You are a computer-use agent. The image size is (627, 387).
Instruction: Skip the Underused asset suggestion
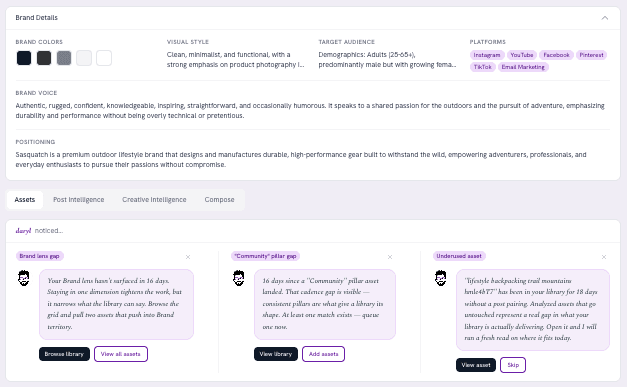513,365
